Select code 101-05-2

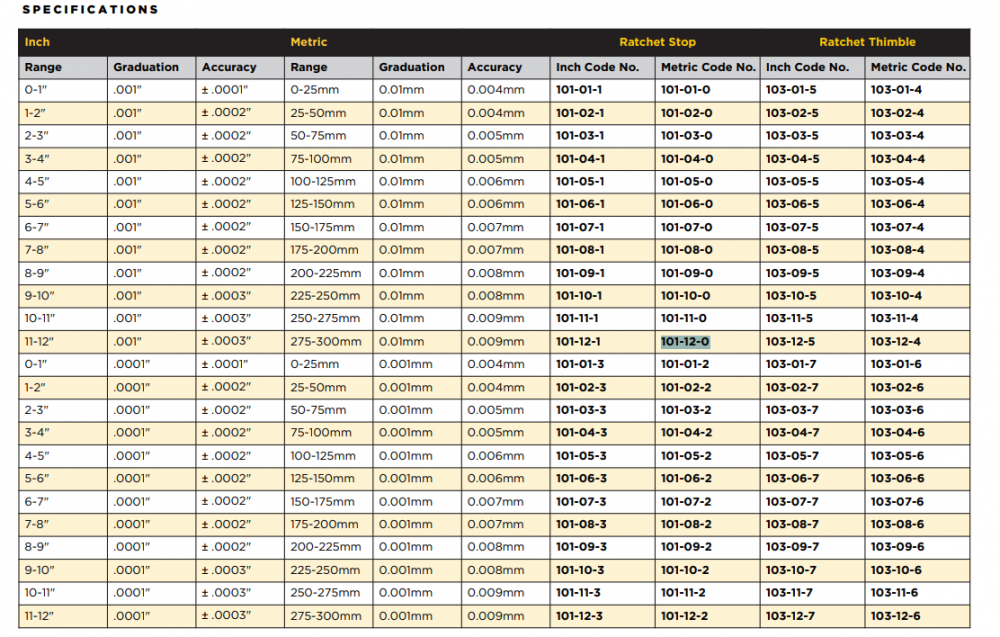click(x=686, y=456)
